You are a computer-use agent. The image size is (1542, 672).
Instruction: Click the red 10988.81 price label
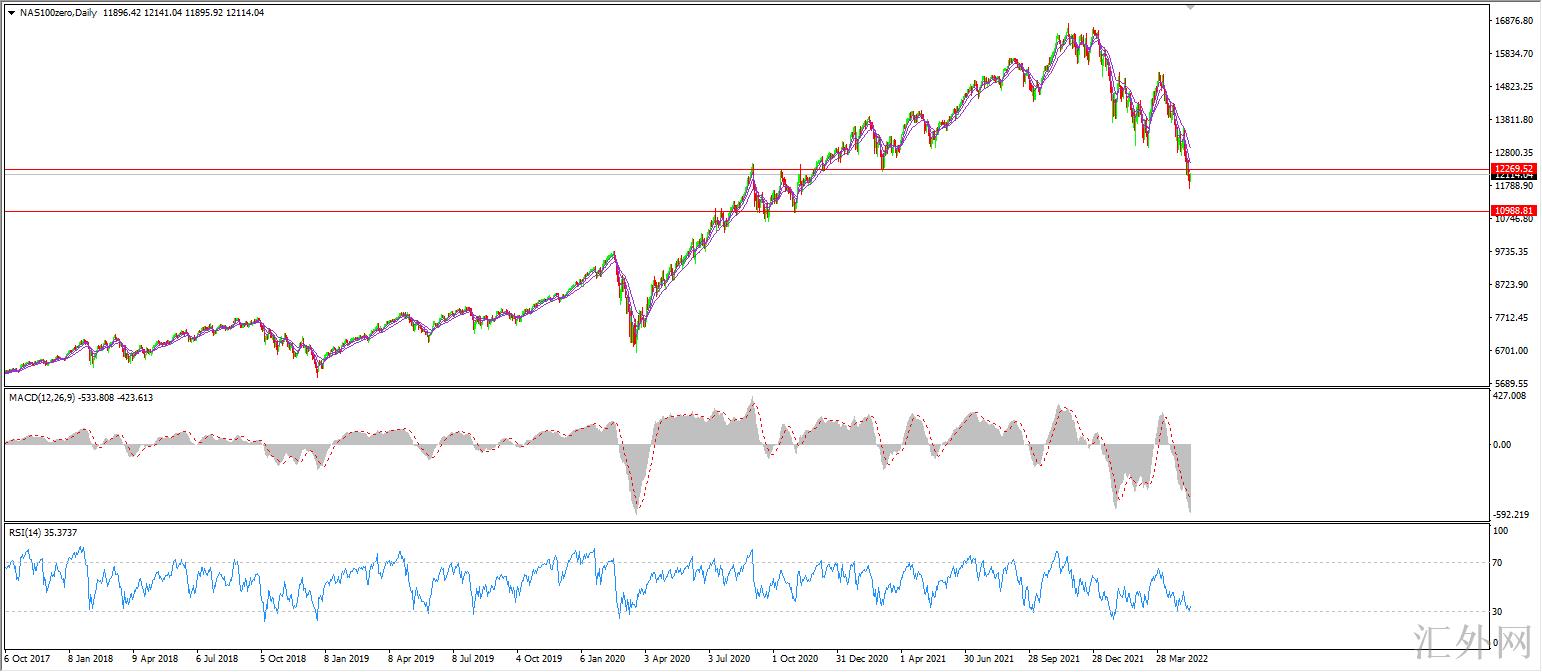tap(1513, 211)
